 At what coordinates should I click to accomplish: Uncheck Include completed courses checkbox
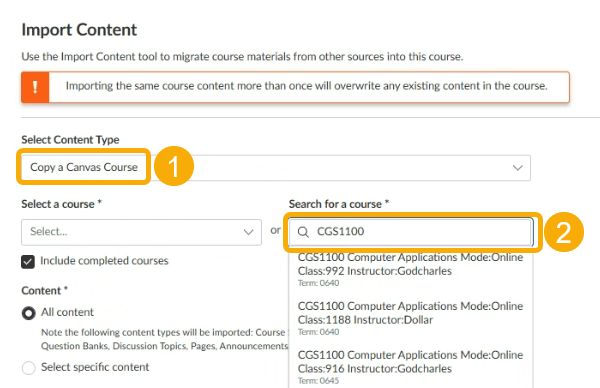[x=28, y=262]
